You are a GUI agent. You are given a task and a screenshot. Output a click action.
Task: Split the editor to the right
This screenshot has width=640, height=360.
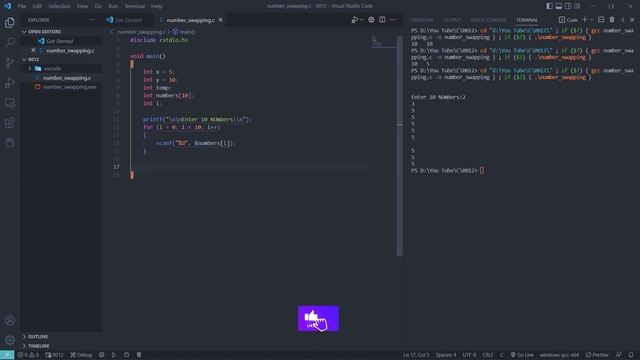tap(382, 20)
